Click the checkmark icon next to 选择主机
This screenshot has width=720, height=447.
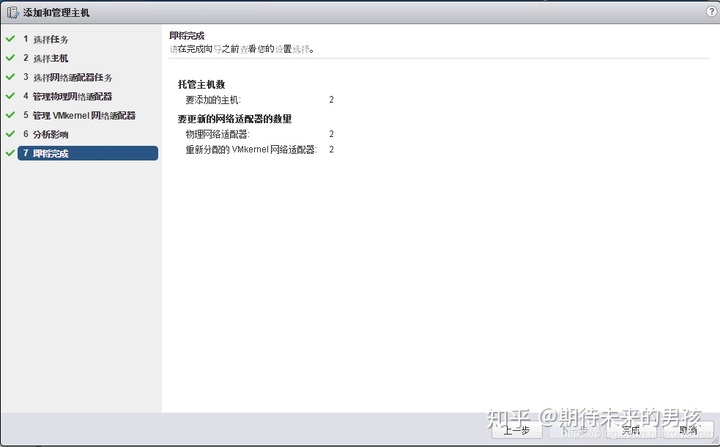10,58
